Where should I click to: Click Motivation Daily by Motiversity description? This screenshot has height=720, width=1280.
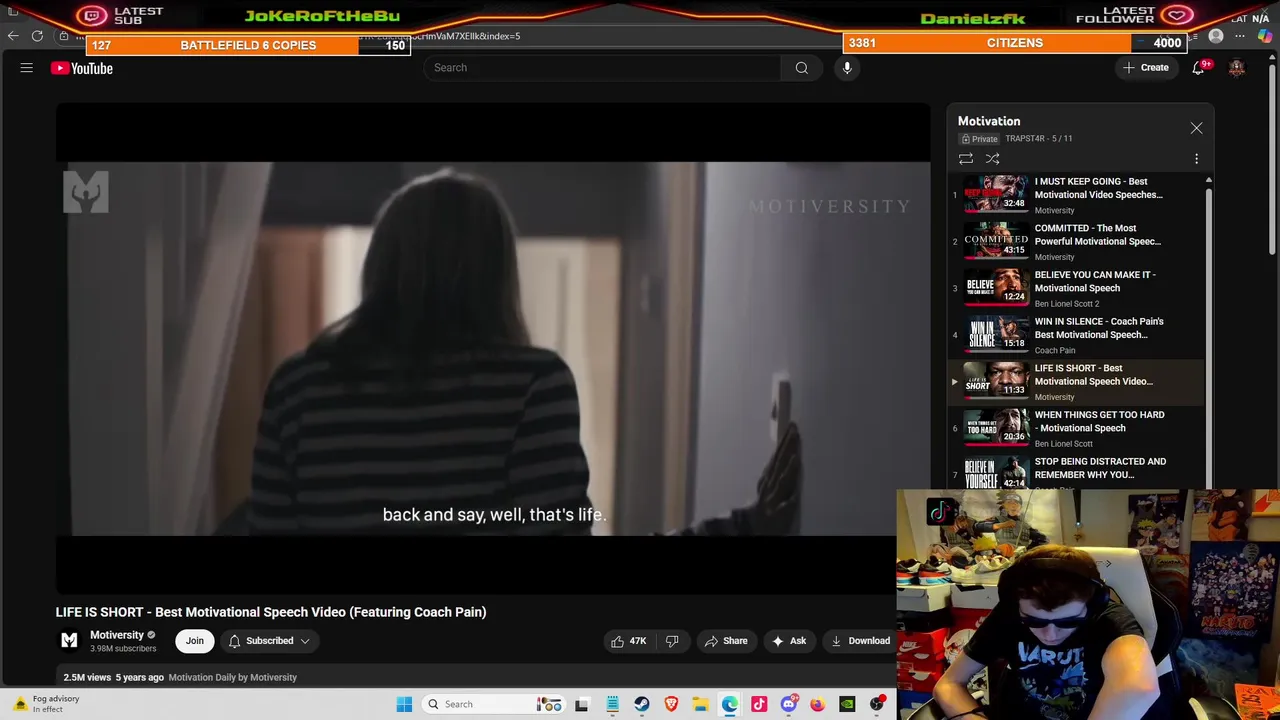[x=232, y=678]
